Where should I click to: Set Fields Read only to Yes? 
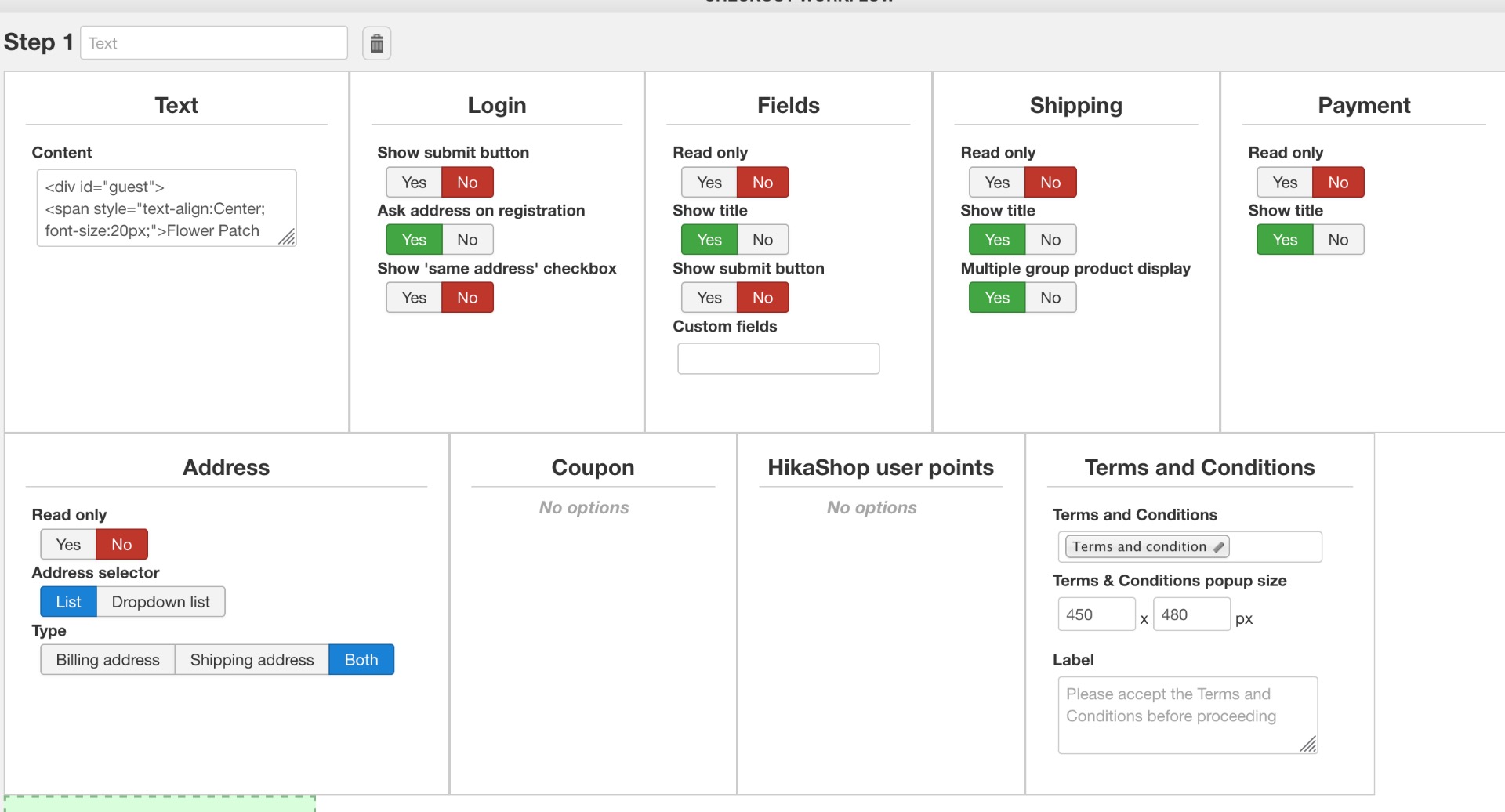click(x=709, y=183)
